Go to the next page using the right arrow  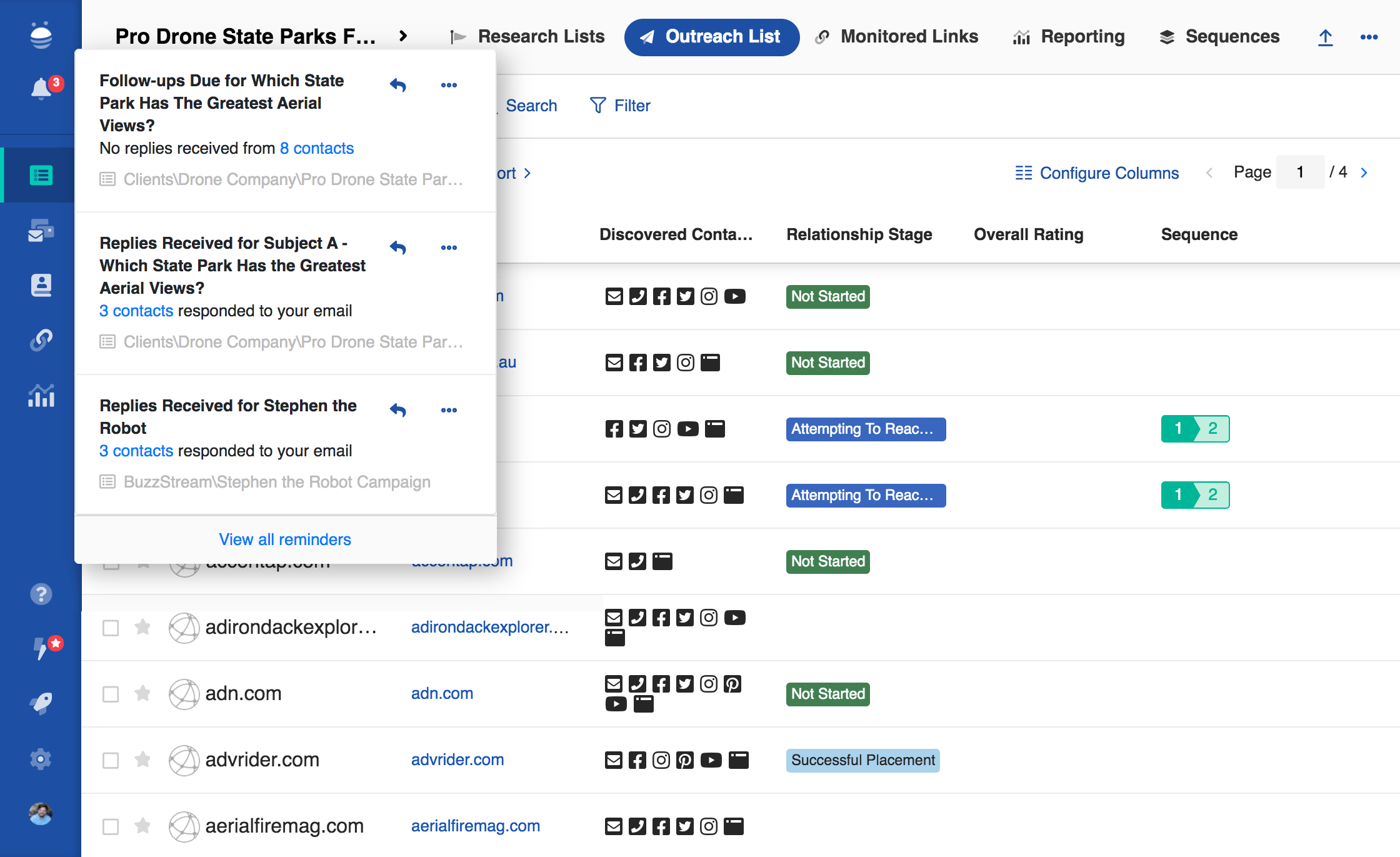pyautogui.click(x=1364, y=173)
